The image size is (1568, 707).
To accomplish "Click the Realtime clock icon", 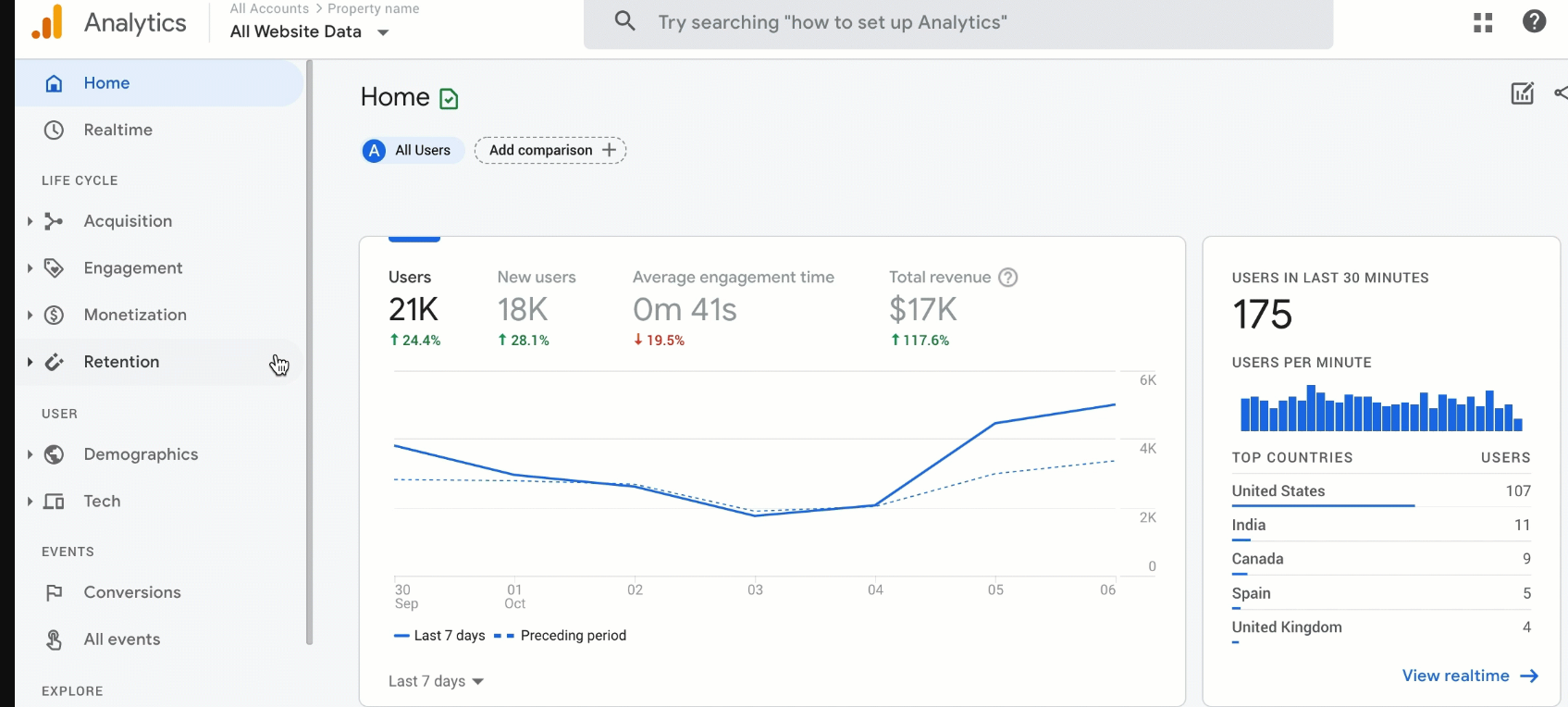I will (55, 130).
